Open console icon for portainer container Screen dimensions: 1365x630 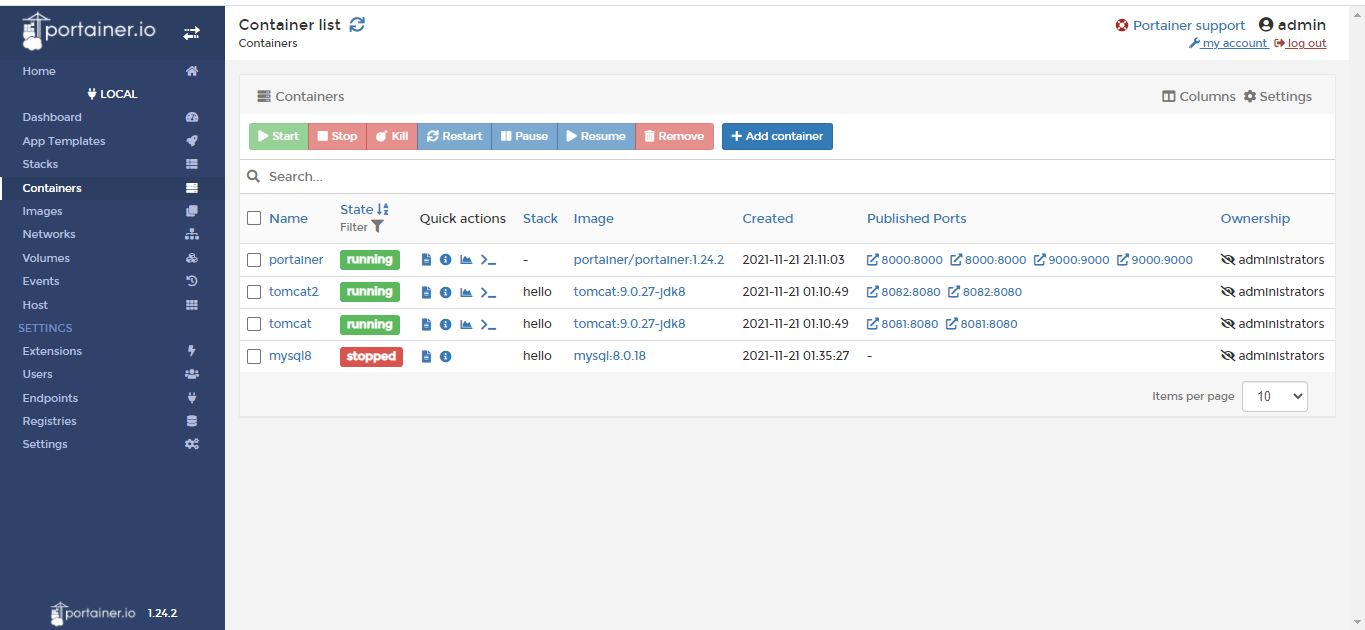[488, 260]
